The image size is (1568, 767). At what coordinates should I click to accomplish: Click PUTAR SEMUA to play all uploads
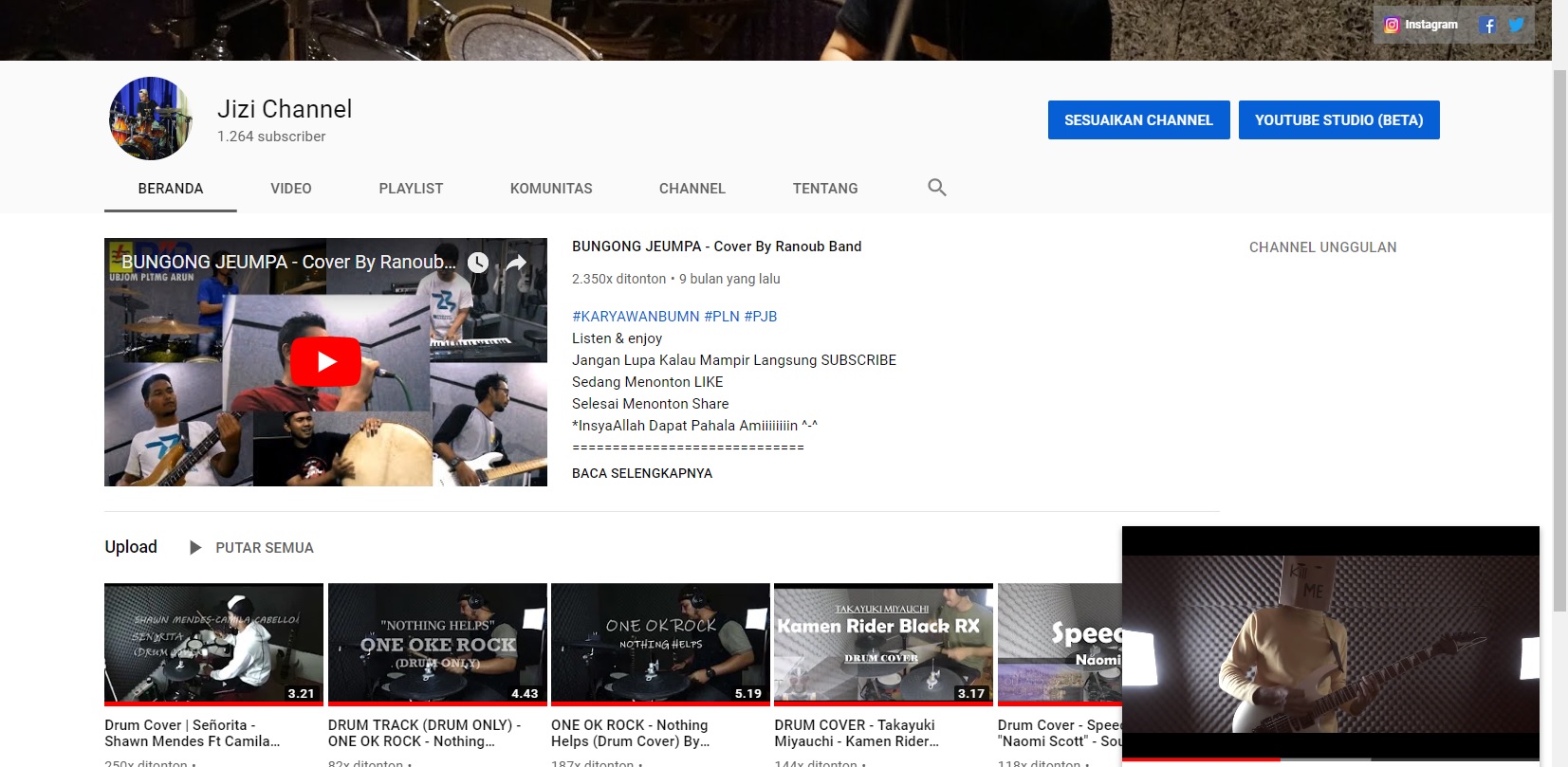tap(265, 548)
